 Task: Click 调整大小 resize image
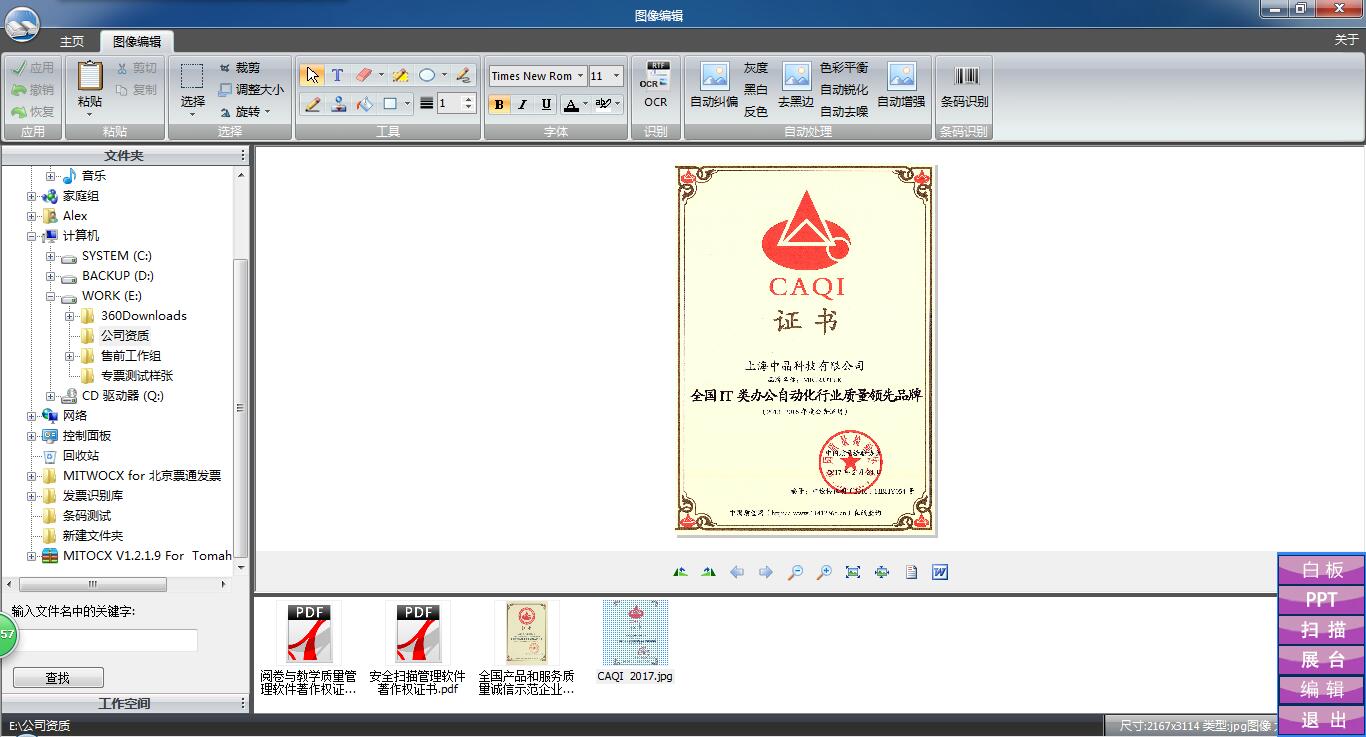(x=251, y=90)
